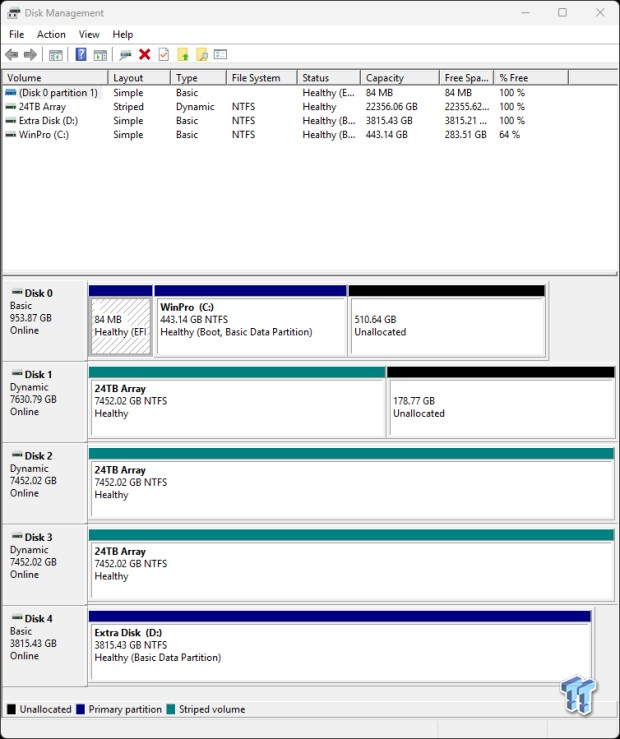Sort by the Capacity column header
Screen dimensions: 620x739
(400, 78)
